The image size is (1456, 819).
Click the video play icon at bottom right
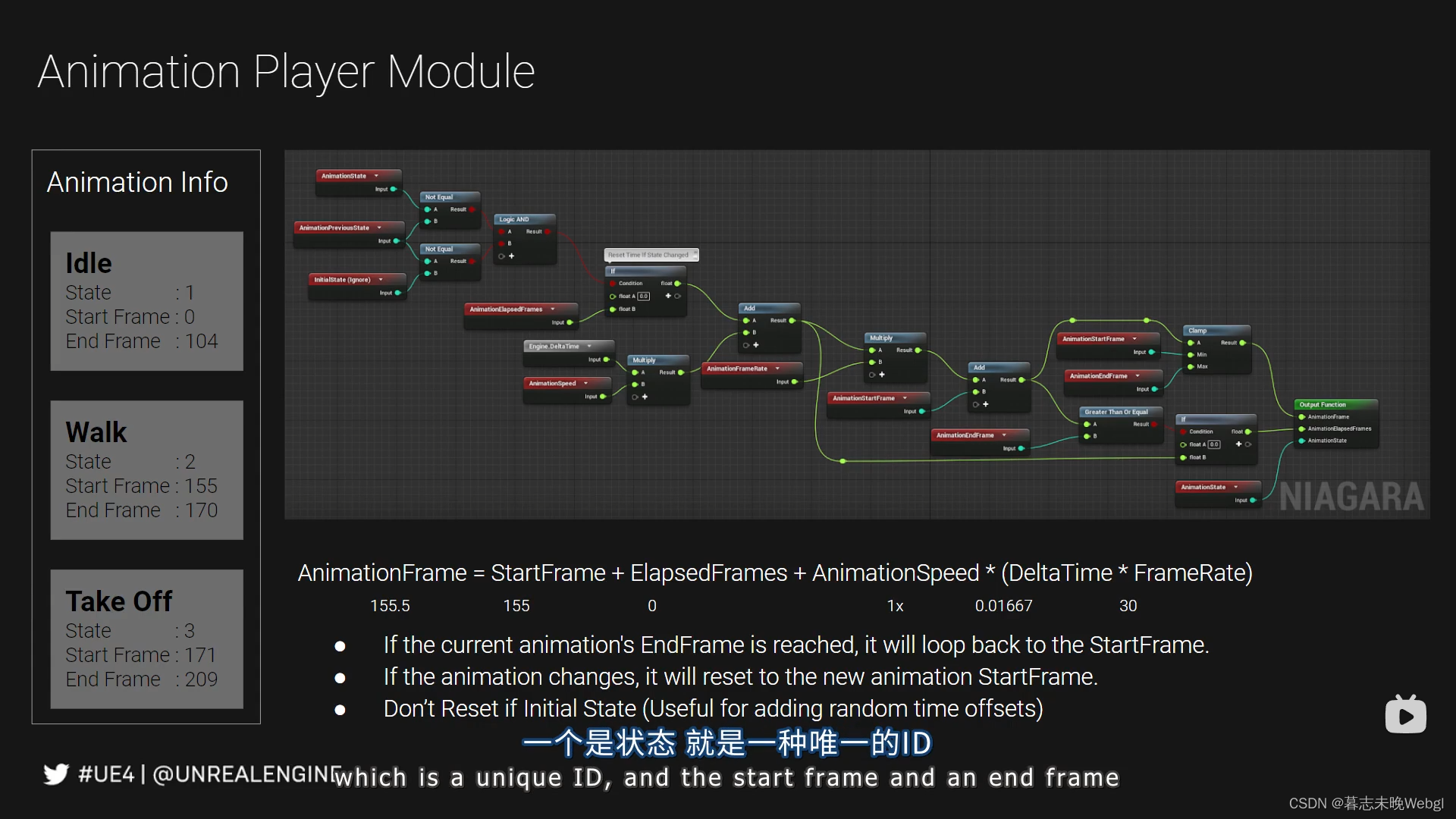pyautogui.click(x=1405, y=714)
